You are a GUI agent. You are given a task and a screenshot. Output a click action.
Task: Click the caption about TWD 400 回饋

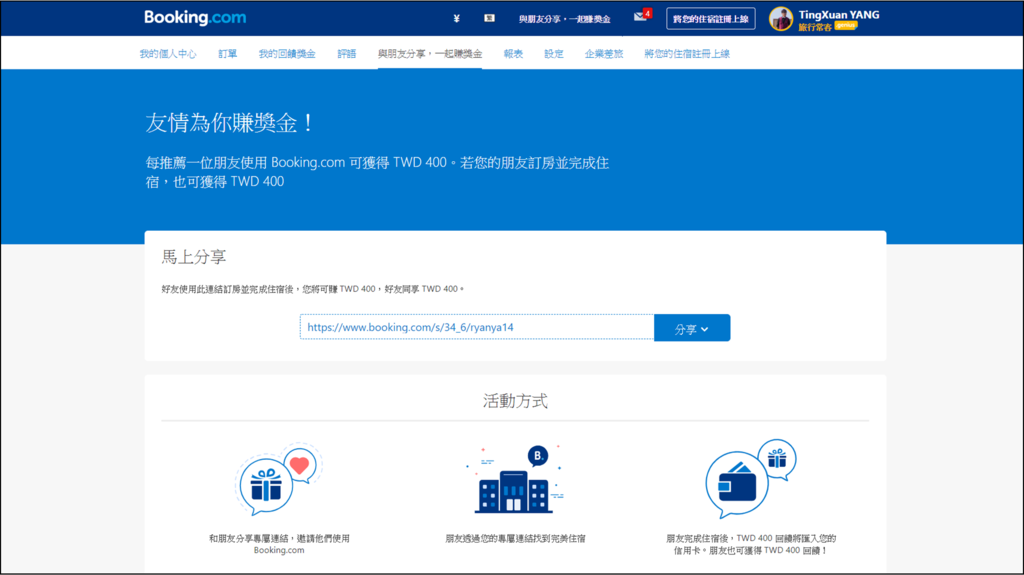(751, 544)
